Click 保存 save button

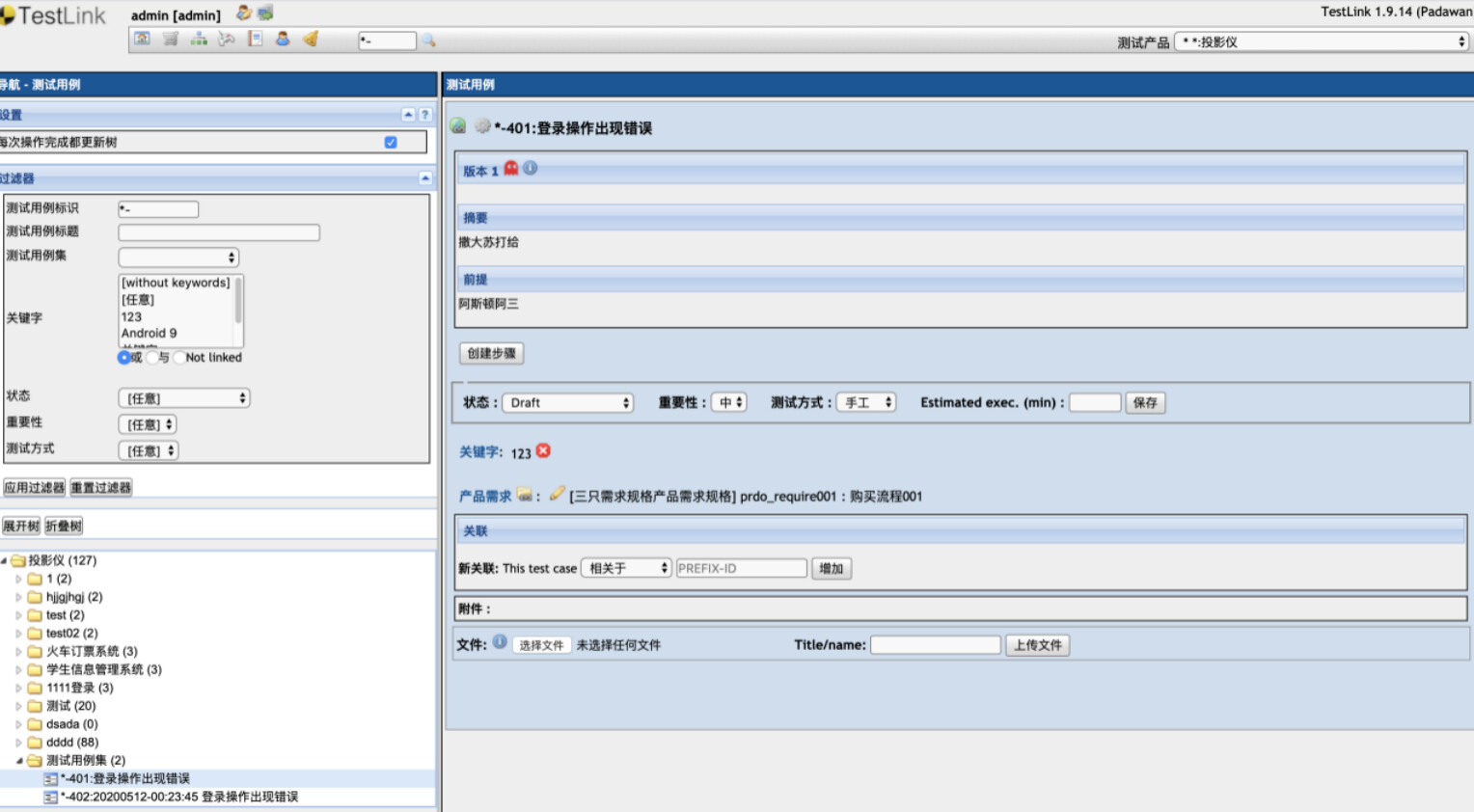pyautogui.click(x=1145, y=403)
